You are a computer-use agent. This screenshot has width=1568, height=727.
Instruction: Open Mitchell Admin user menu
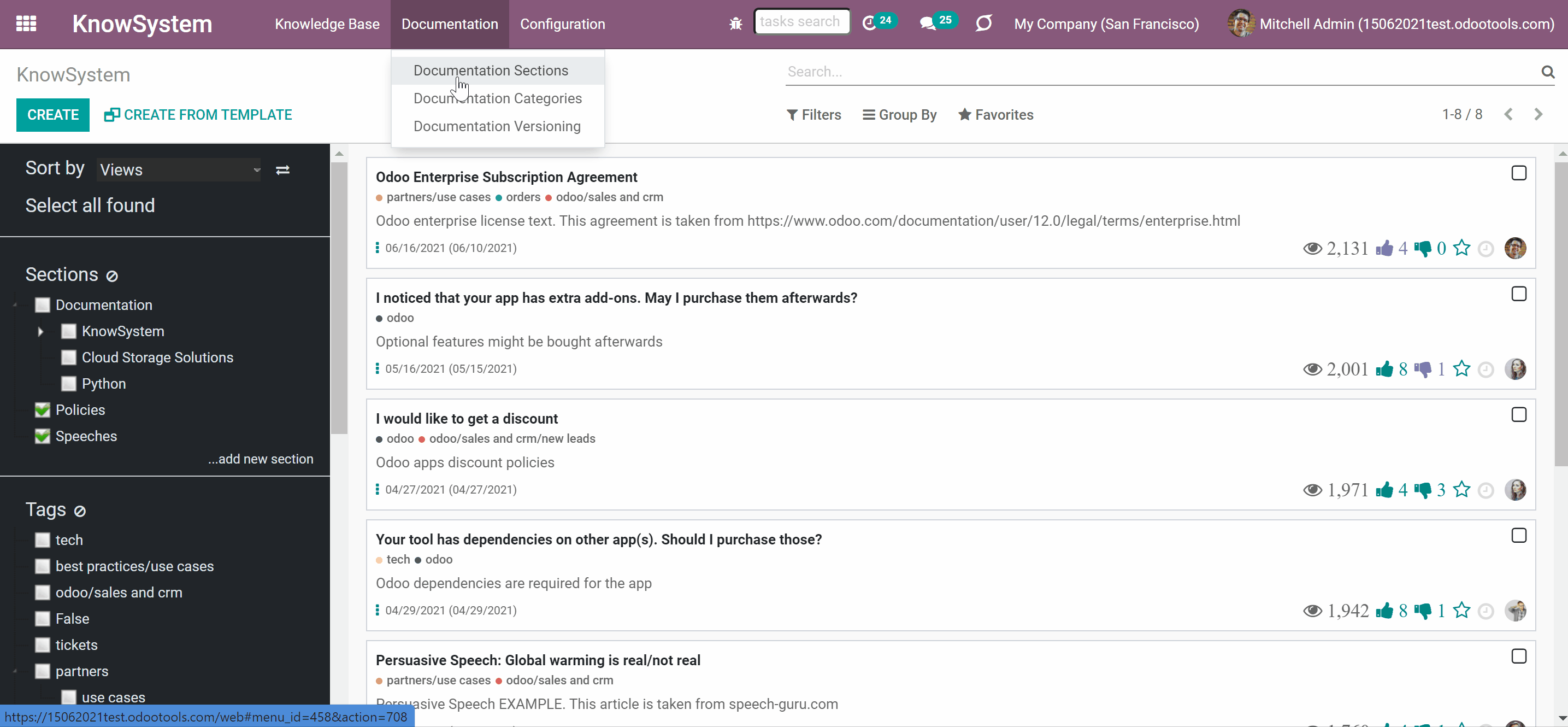[1390, 24]
